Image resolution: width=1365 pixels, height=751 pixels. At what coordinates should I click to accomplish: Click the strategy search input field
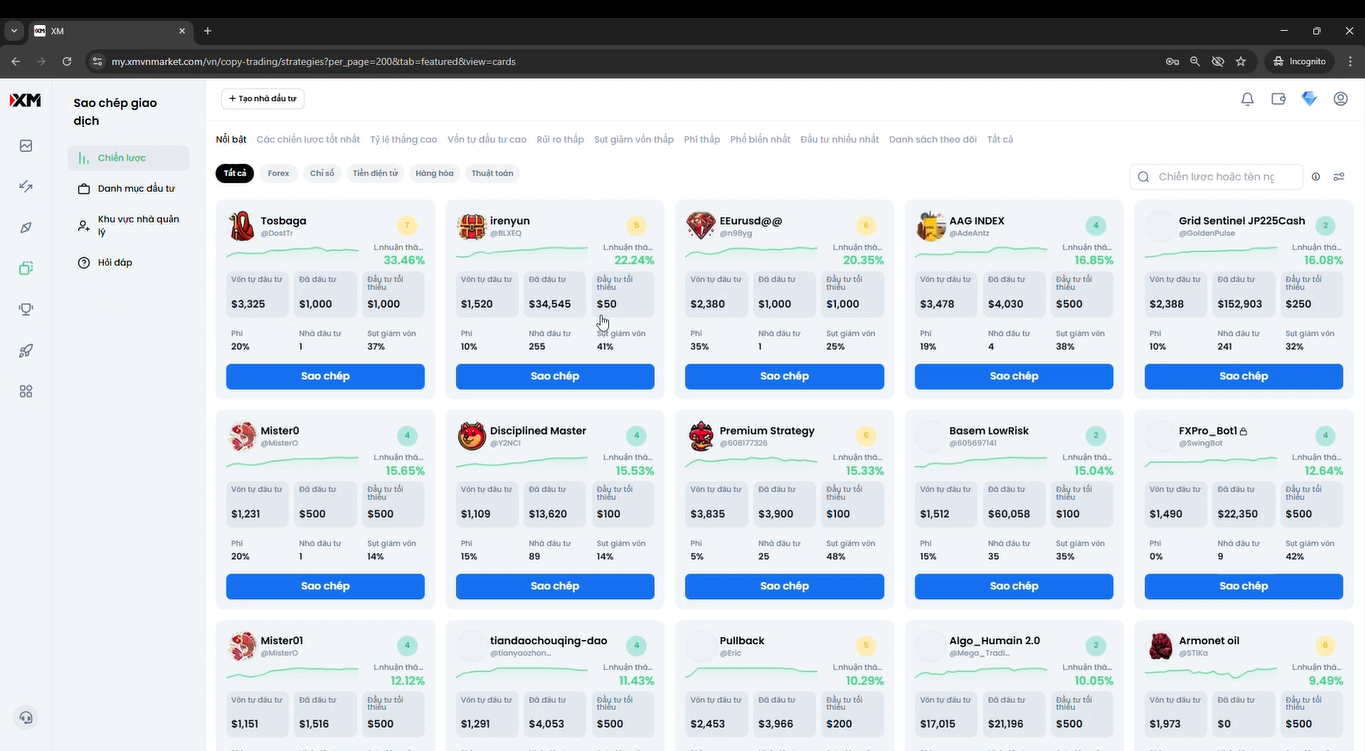click(x=1216, y=177)
